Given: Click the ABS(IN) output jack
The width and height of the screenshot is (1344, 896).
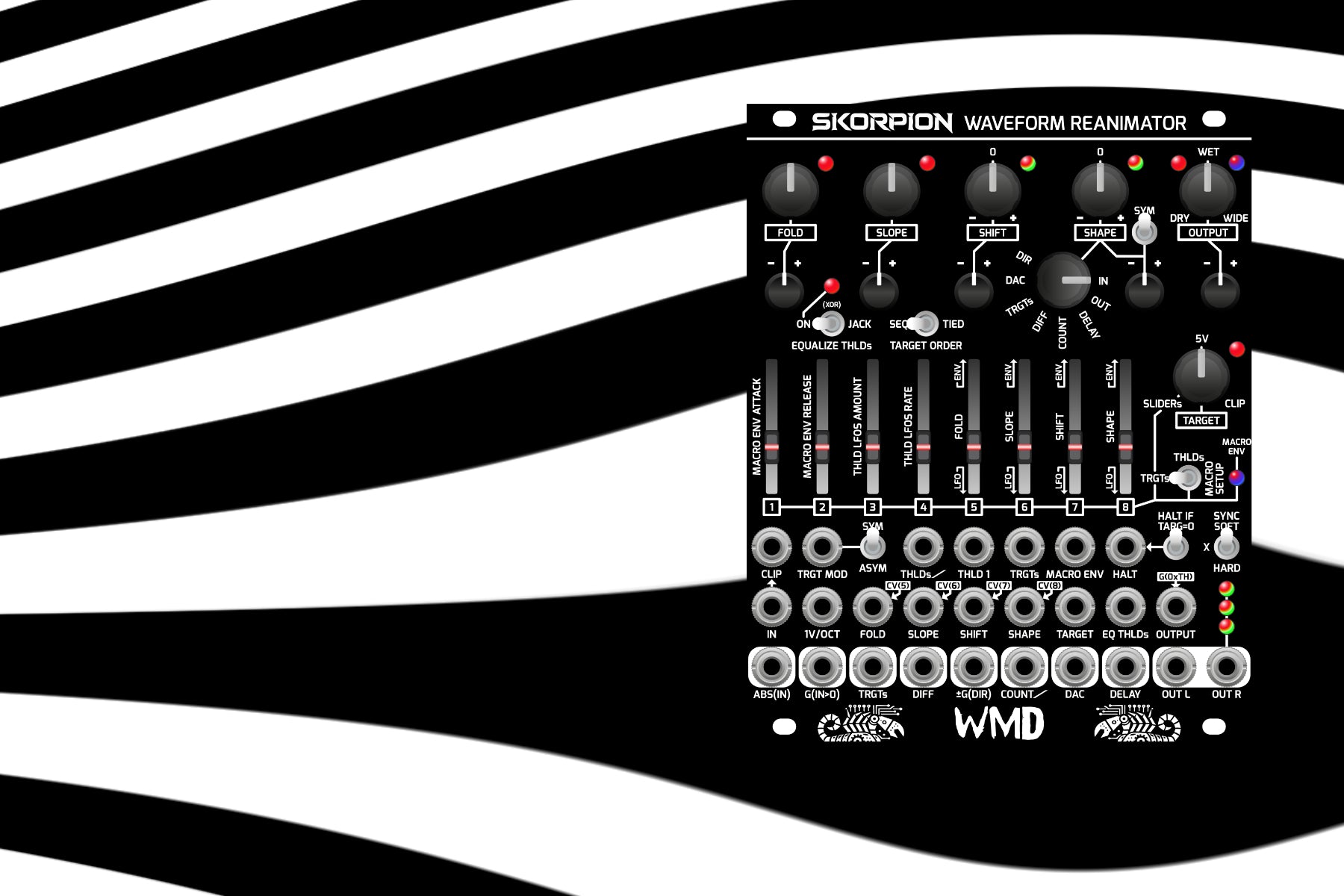Looking at the screenshot, I should 771,668.
